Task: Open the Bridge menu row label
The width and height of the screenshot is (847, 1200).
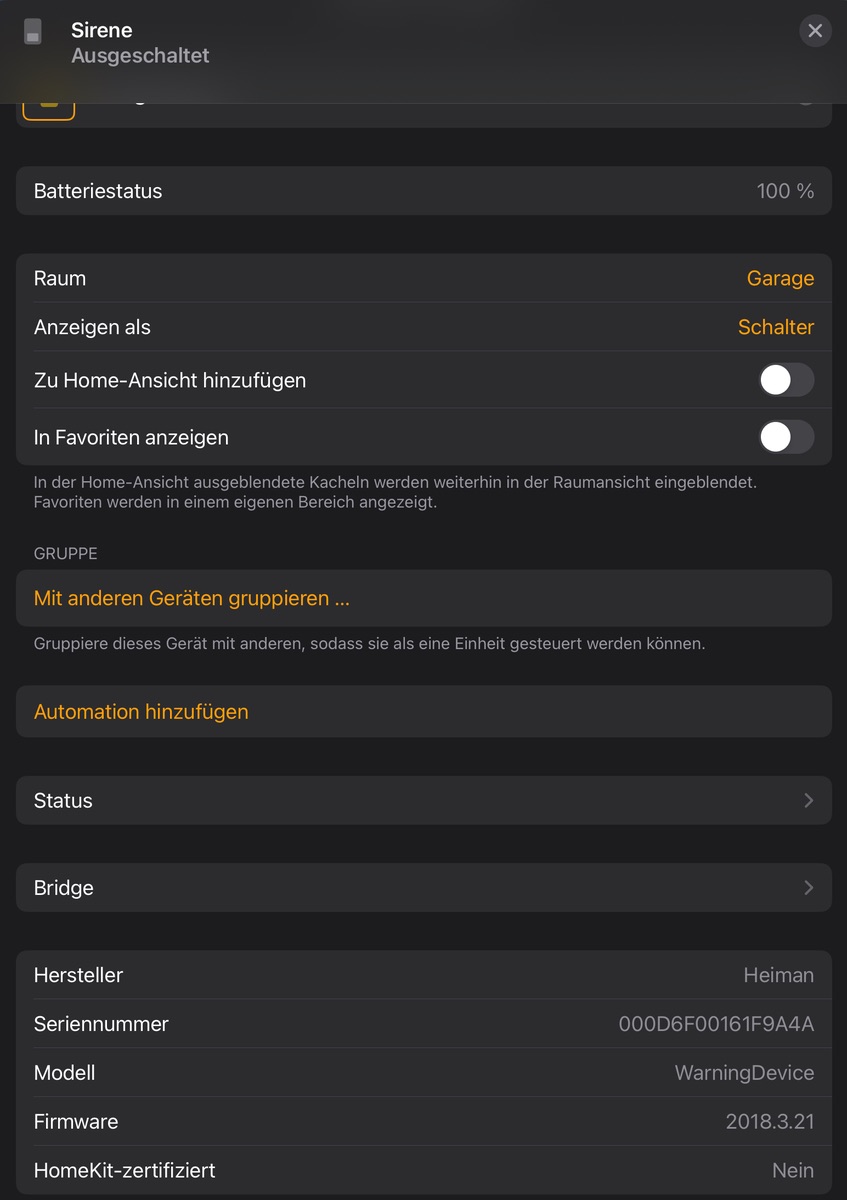Action: 64,888
